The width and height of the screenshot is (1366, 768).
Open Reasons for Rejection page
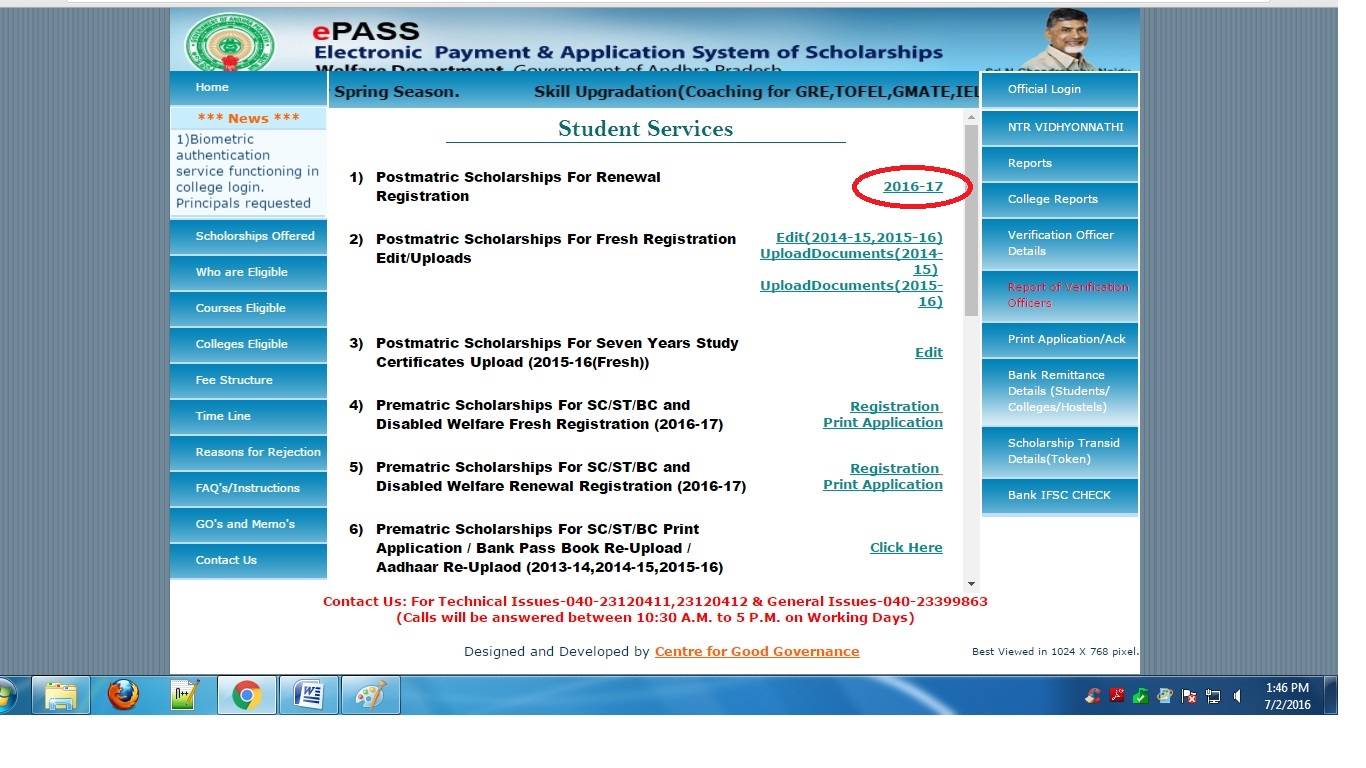[248, 453]
